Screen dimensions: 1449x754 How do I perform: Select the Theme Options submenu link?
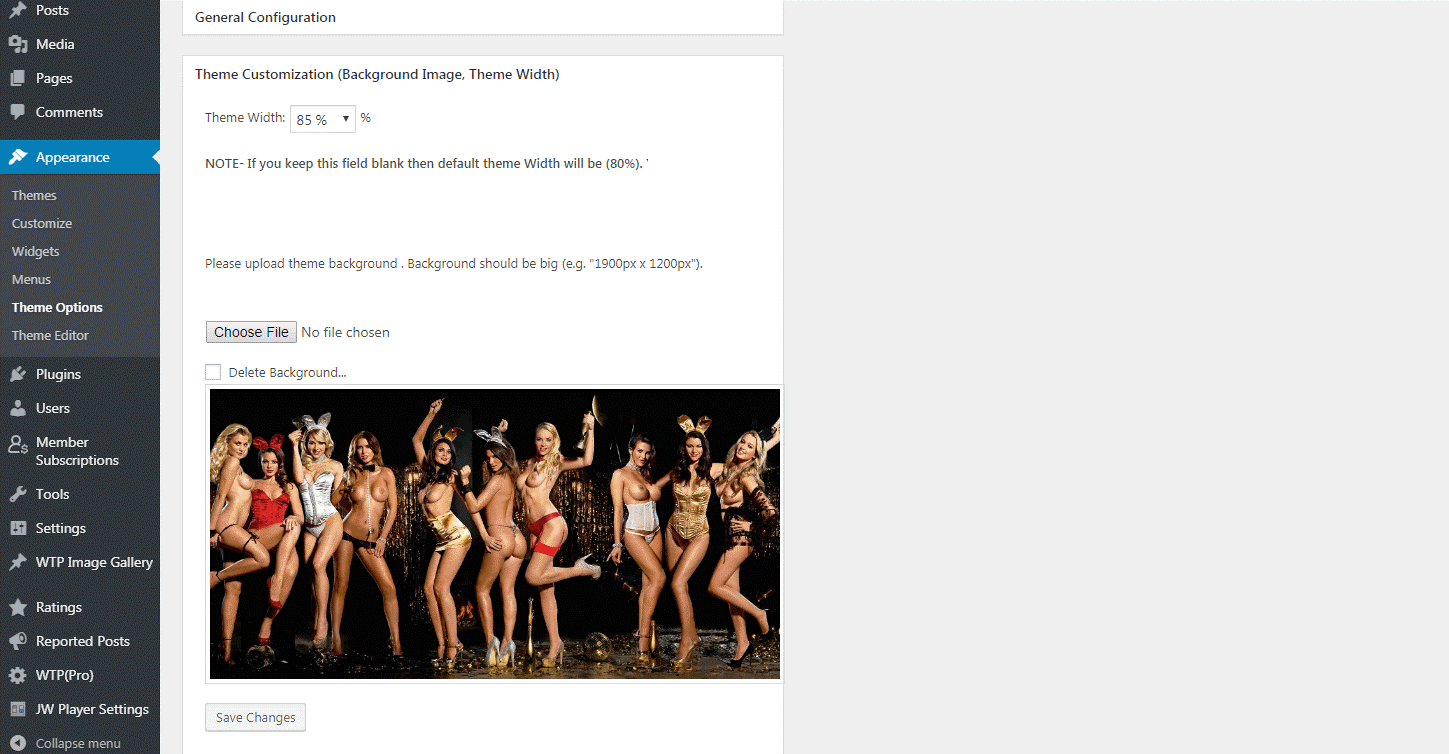coord(57,307)
